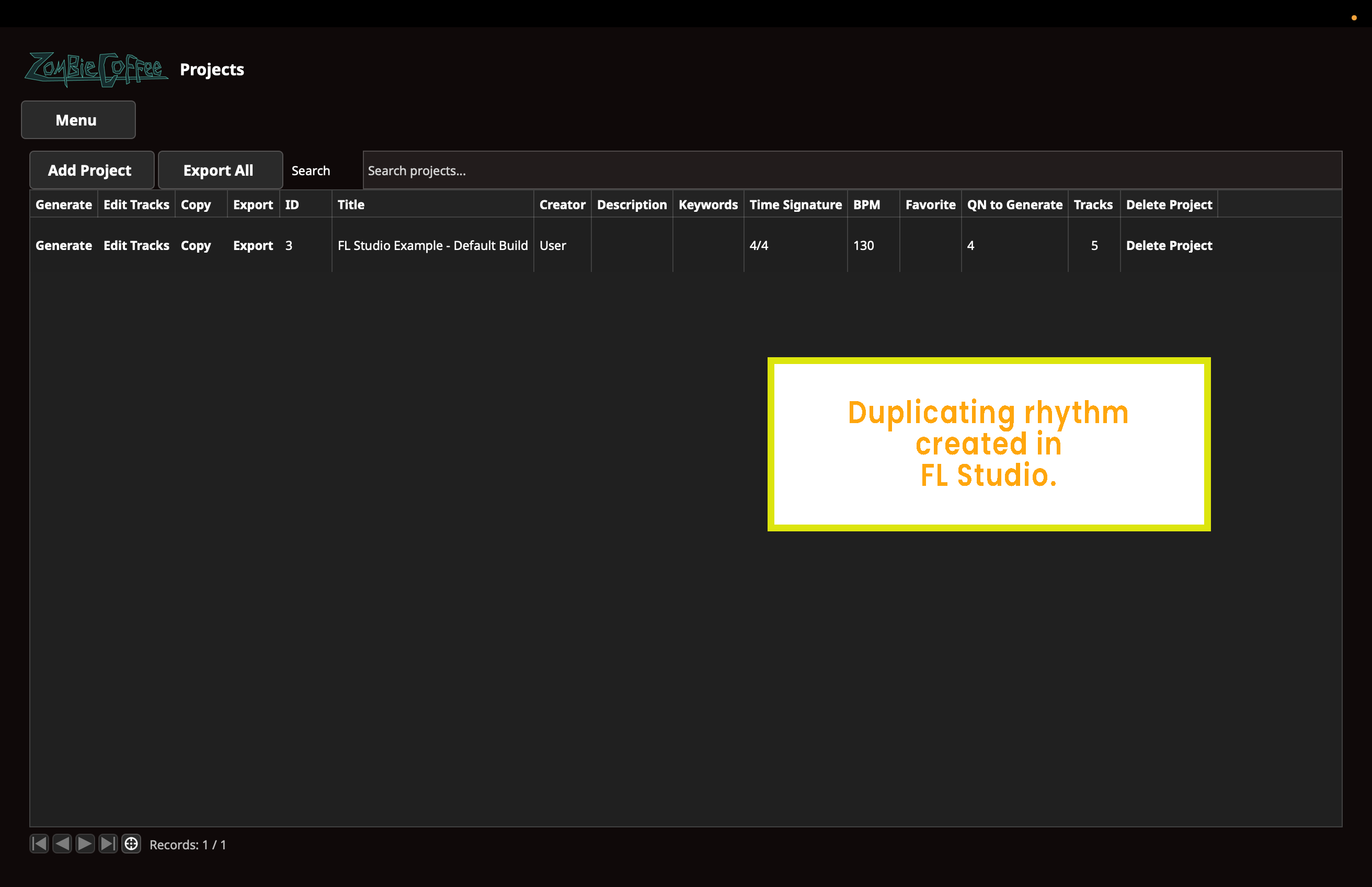Click the QN to Generate column header

pyautogui.click(x=1014, y=204)
